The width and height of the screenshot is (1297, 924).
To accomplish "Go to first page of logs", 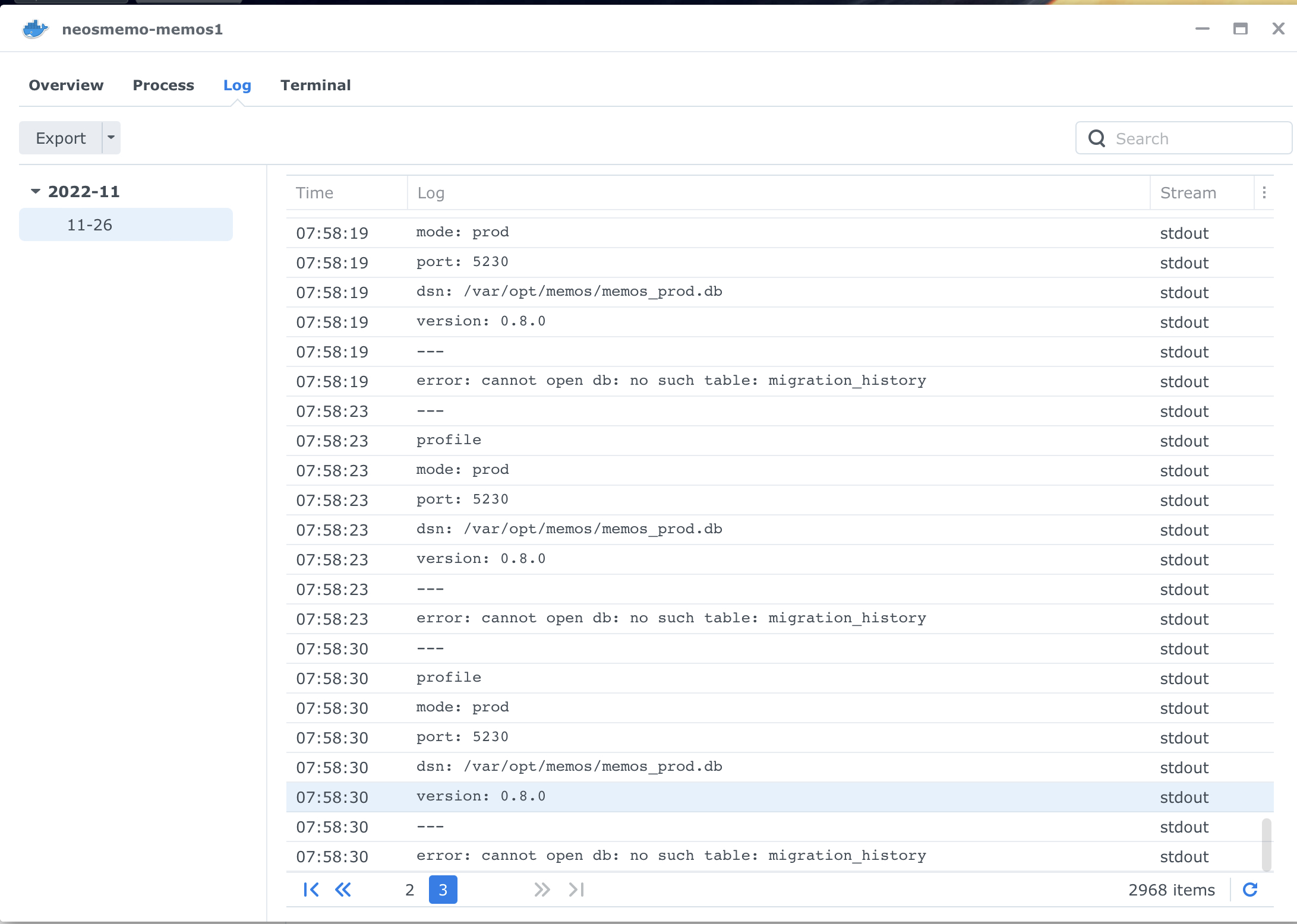I will (311, 890).
